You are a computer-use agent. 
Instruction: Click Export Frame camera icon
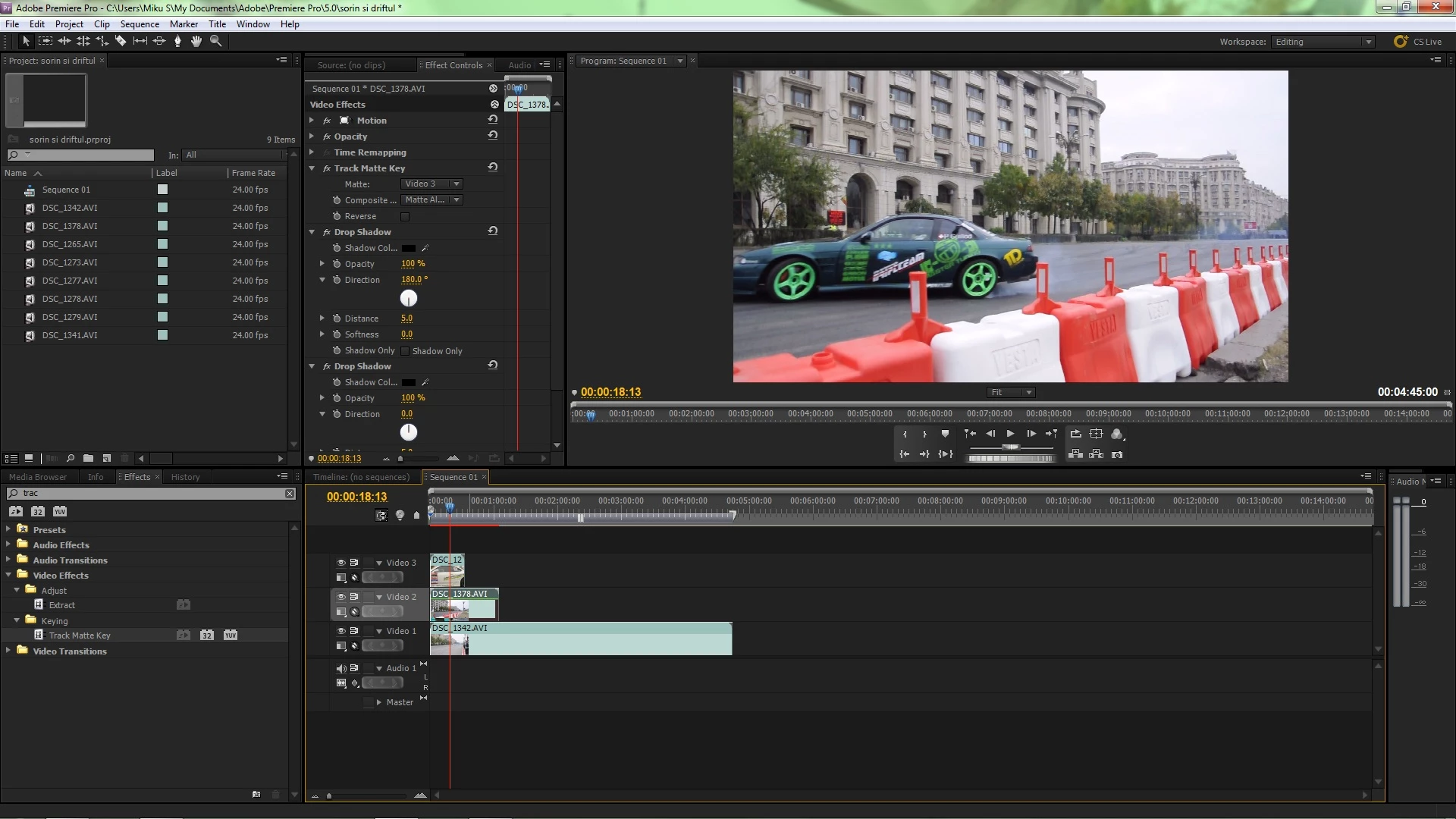coord(1117,454)
